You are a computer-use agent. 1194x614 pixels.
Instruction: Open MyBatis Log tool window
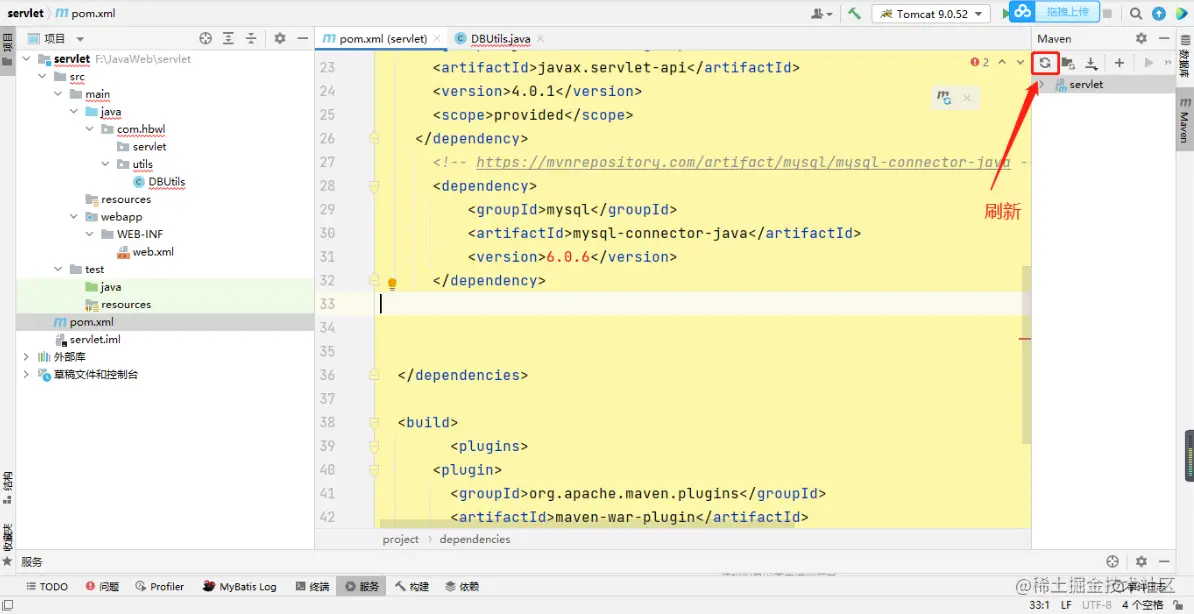click(239, 587)
